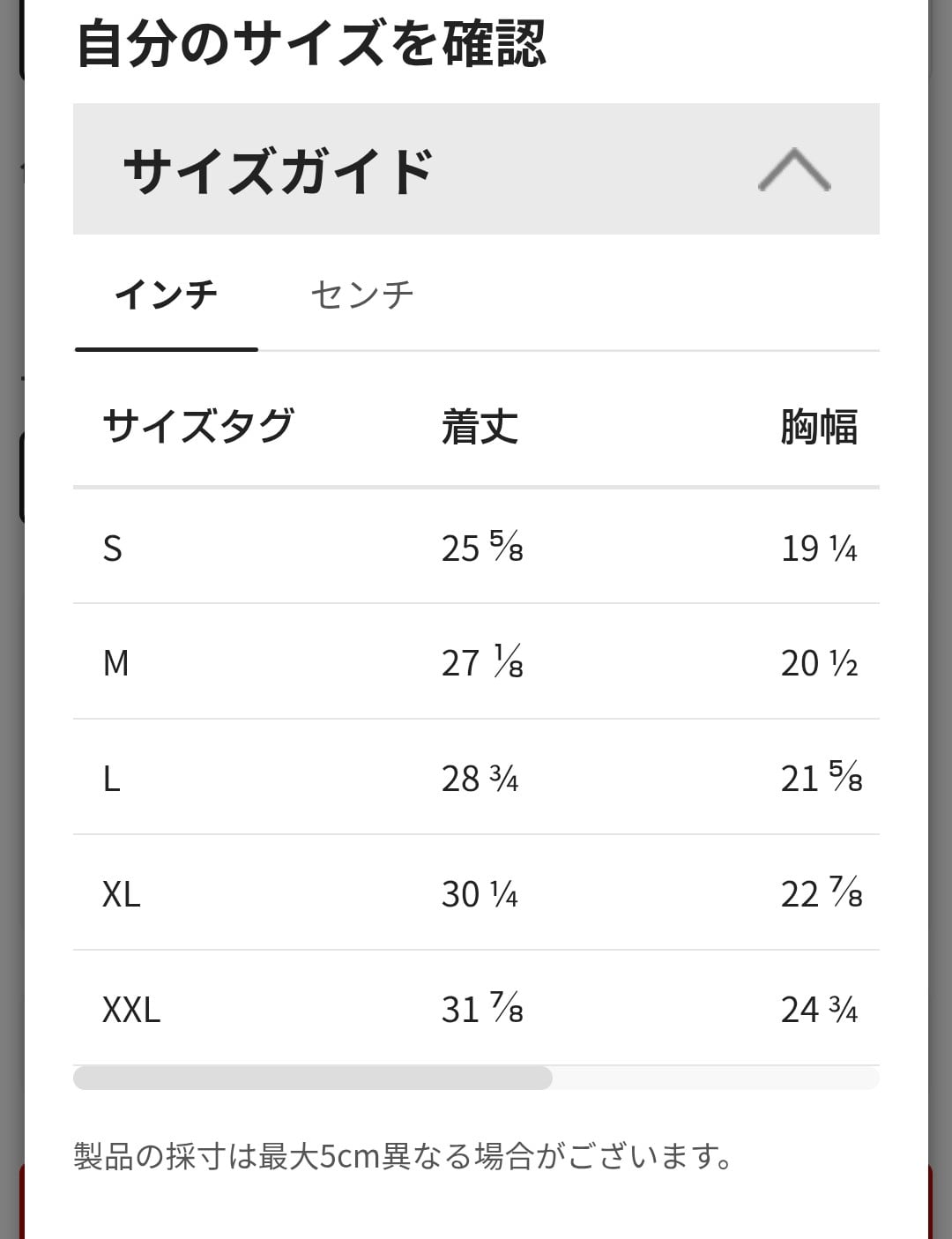
Task: Select the S size row label
Action: tap(113, 549)
